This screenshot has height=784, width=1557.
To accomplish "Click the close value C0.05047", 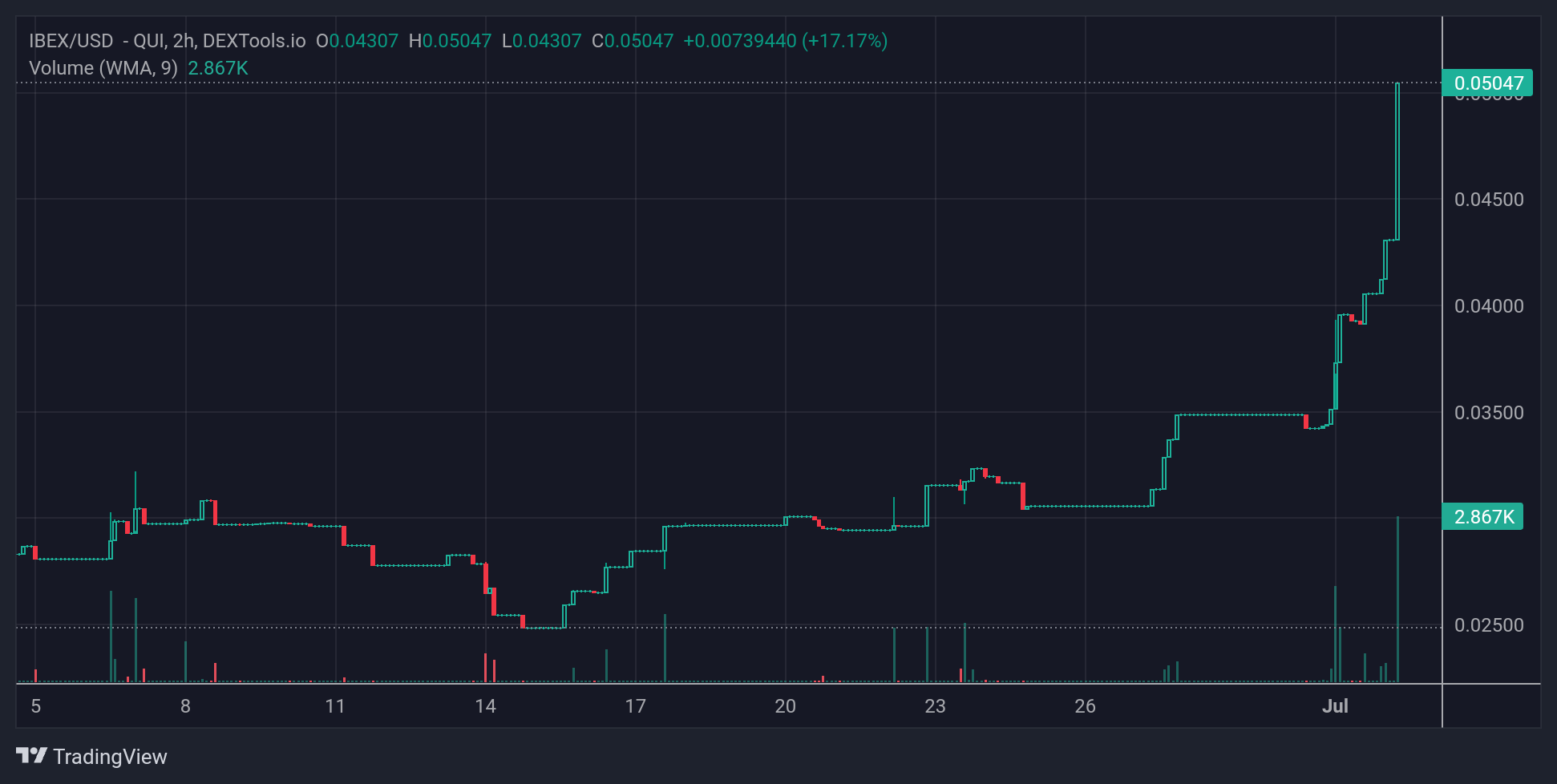I will [x=633, y=41].
